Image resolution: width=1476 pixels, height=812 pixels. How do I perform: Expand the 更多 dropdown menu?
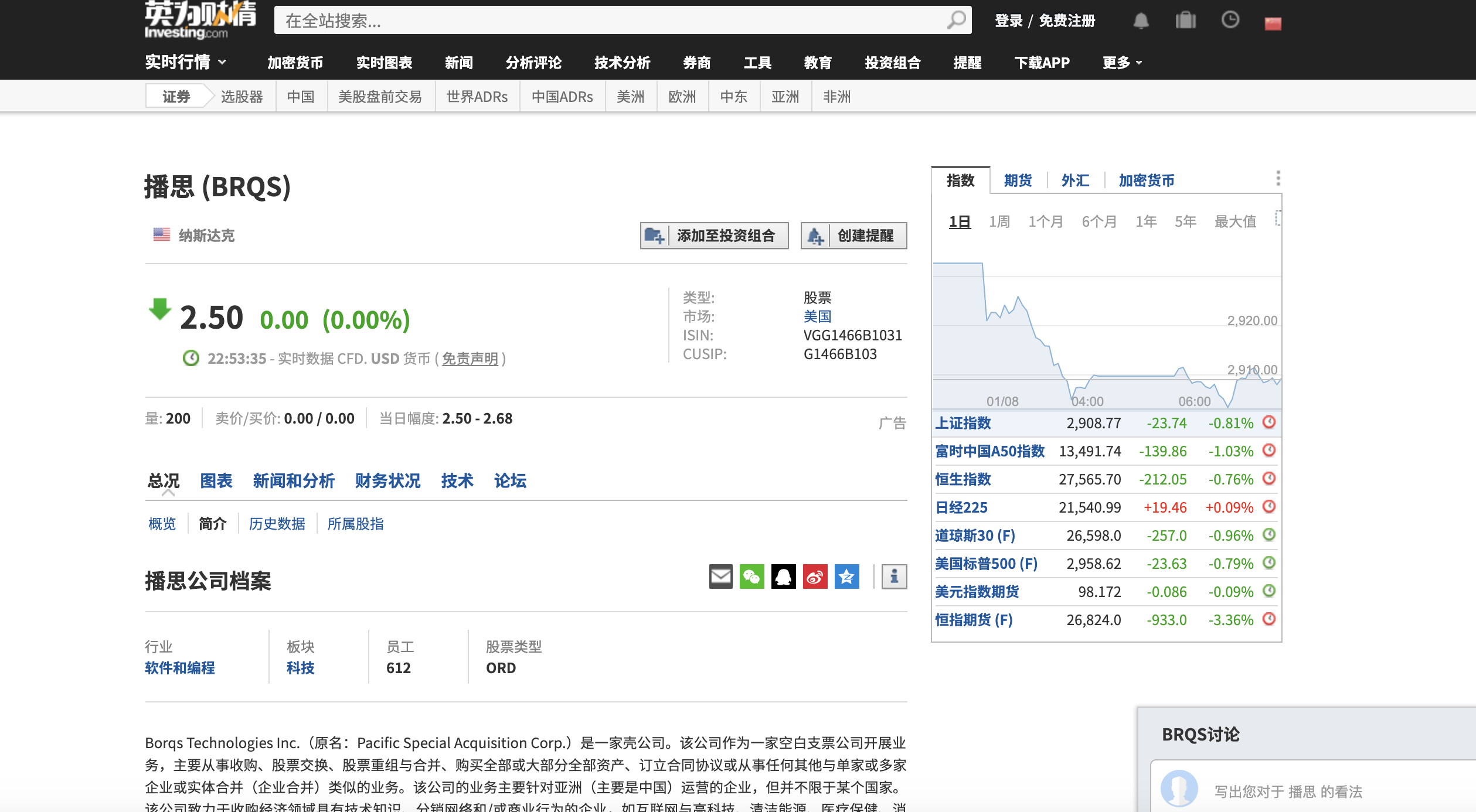pyautogui.click(x=1122, y=62)
